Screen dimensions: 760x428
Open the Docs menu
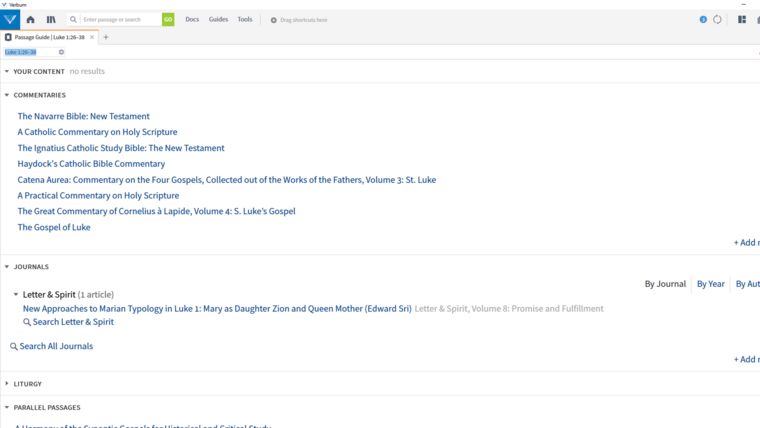(x=192, y=19)
